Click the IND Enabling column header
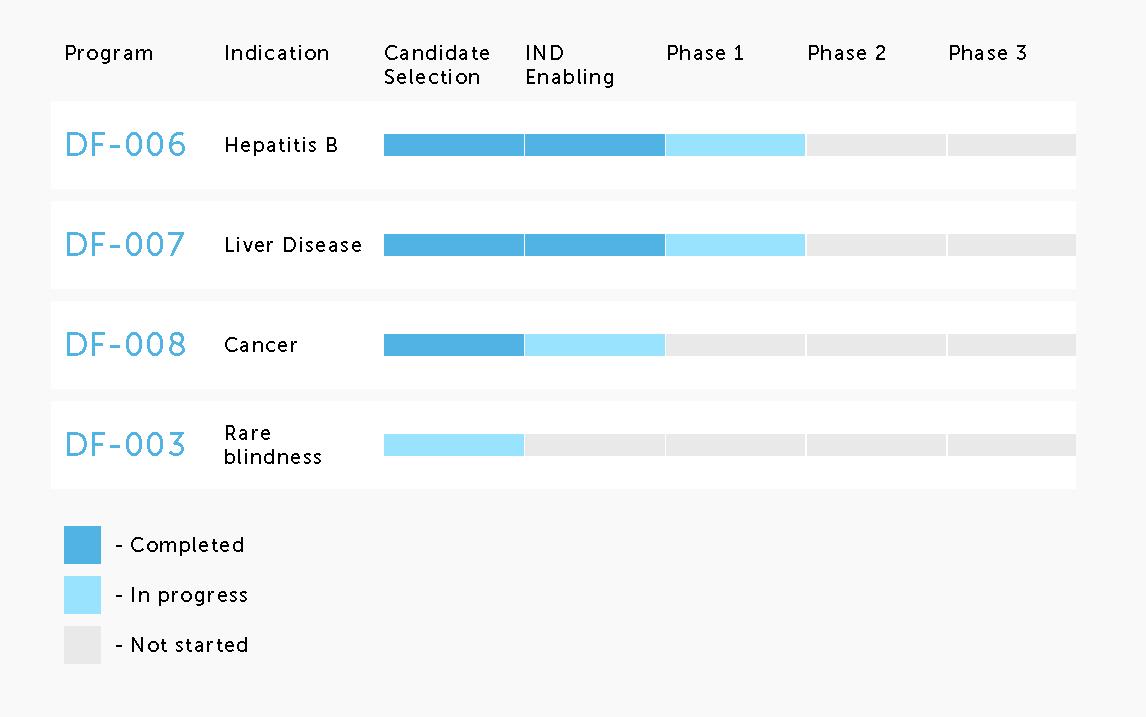Image resolution: width=1146 pixels, height=717 pixels. (569, 65)
